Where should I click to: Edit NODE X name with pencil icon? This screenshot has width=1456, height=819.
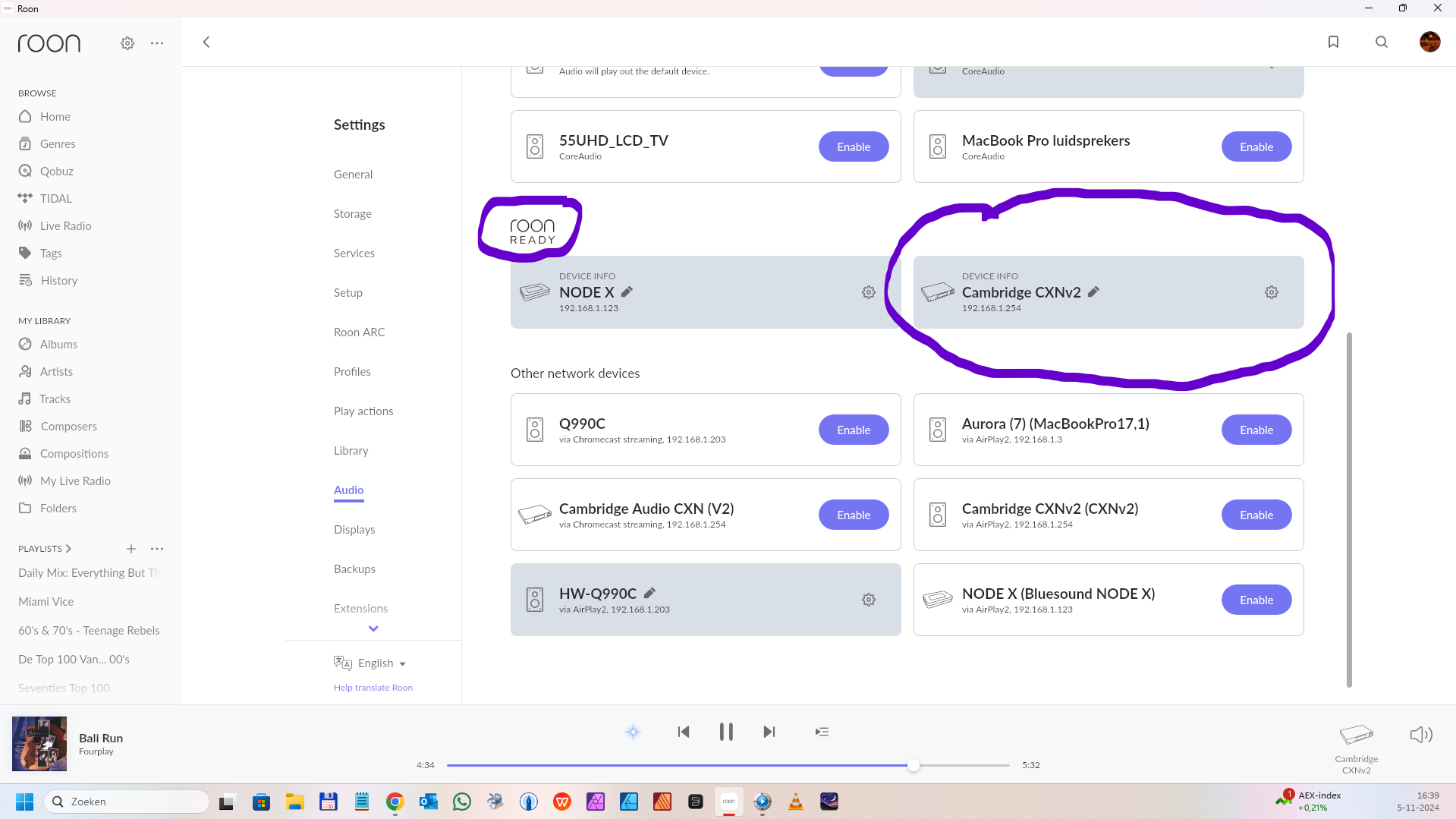click(627, 291)
